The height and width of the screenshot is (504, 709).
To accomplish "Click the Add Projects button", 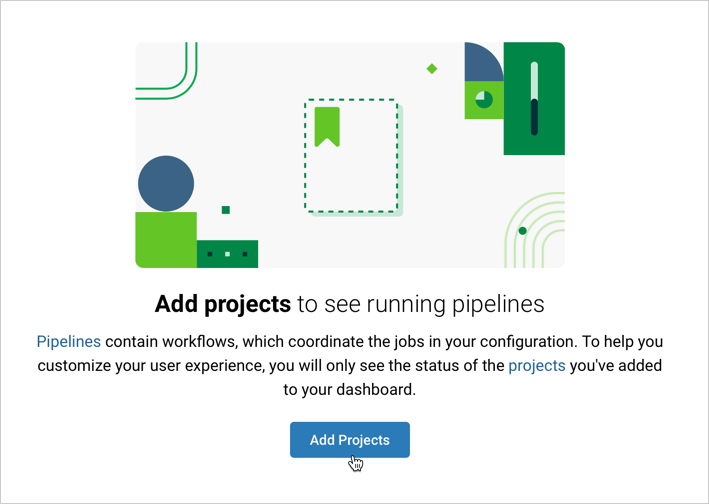I will click(349, 440).
